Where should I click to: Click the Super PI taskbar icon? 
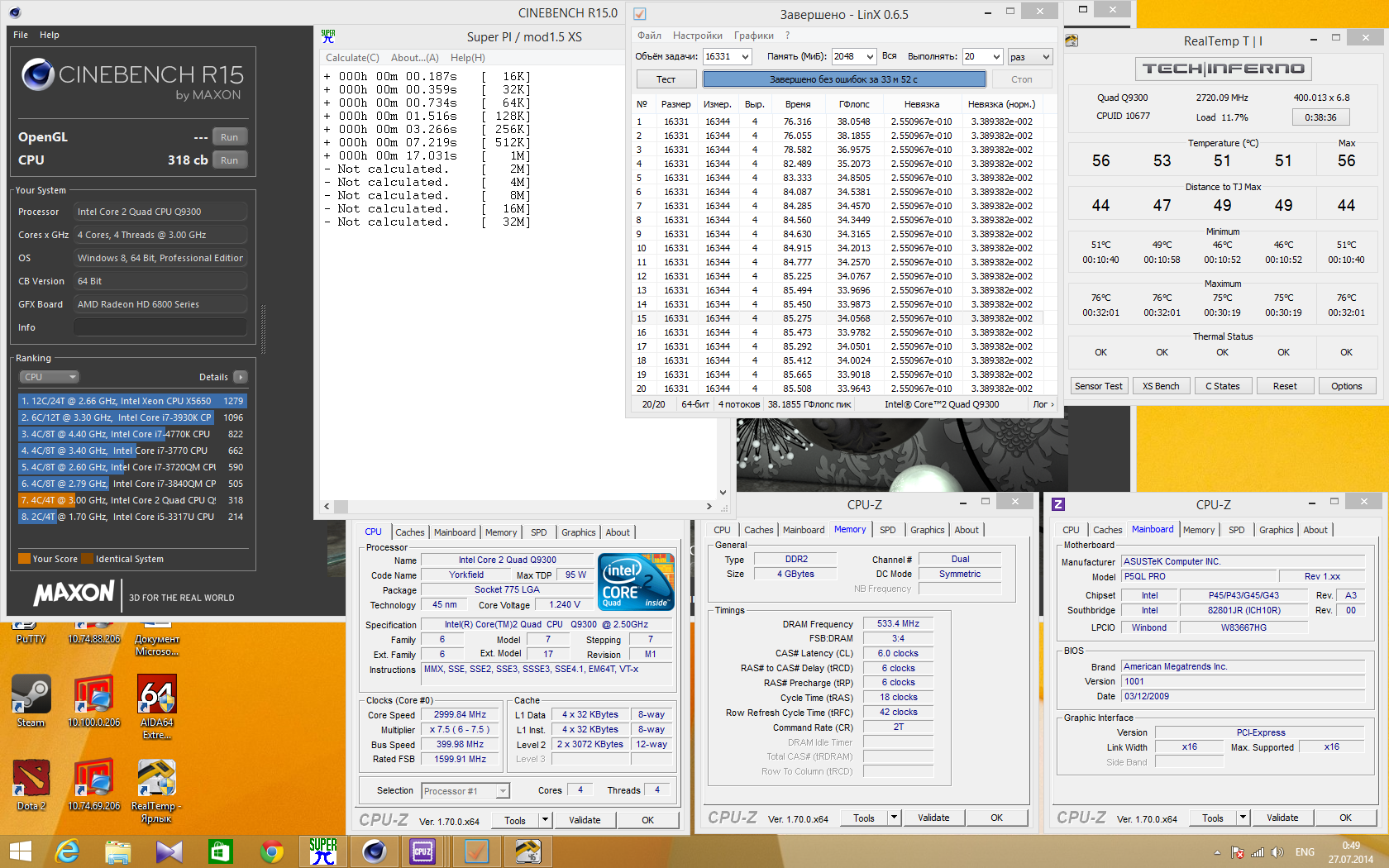(x=322, y=851)
